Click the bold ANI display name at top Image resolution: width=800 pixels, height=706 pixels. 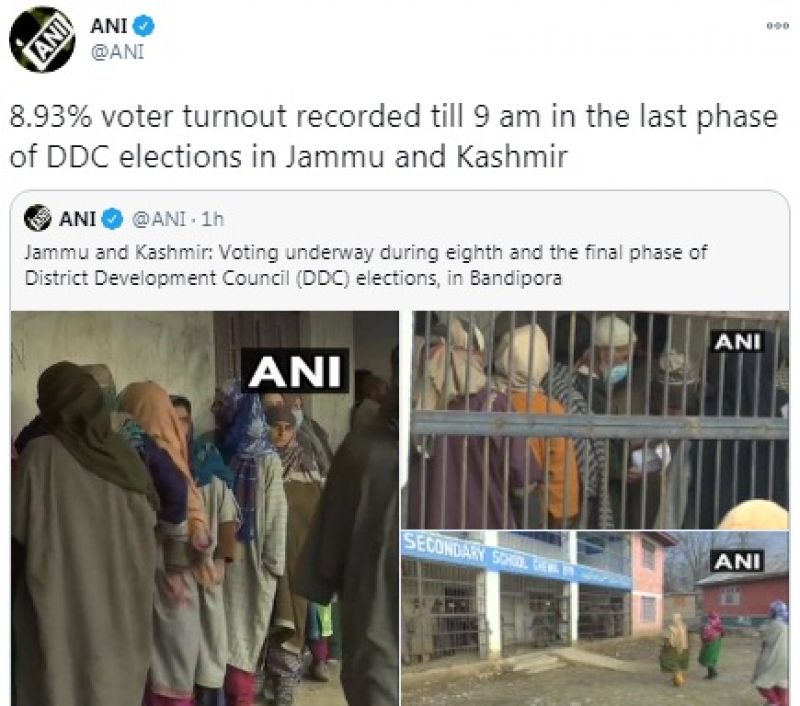tap(109, 26)
